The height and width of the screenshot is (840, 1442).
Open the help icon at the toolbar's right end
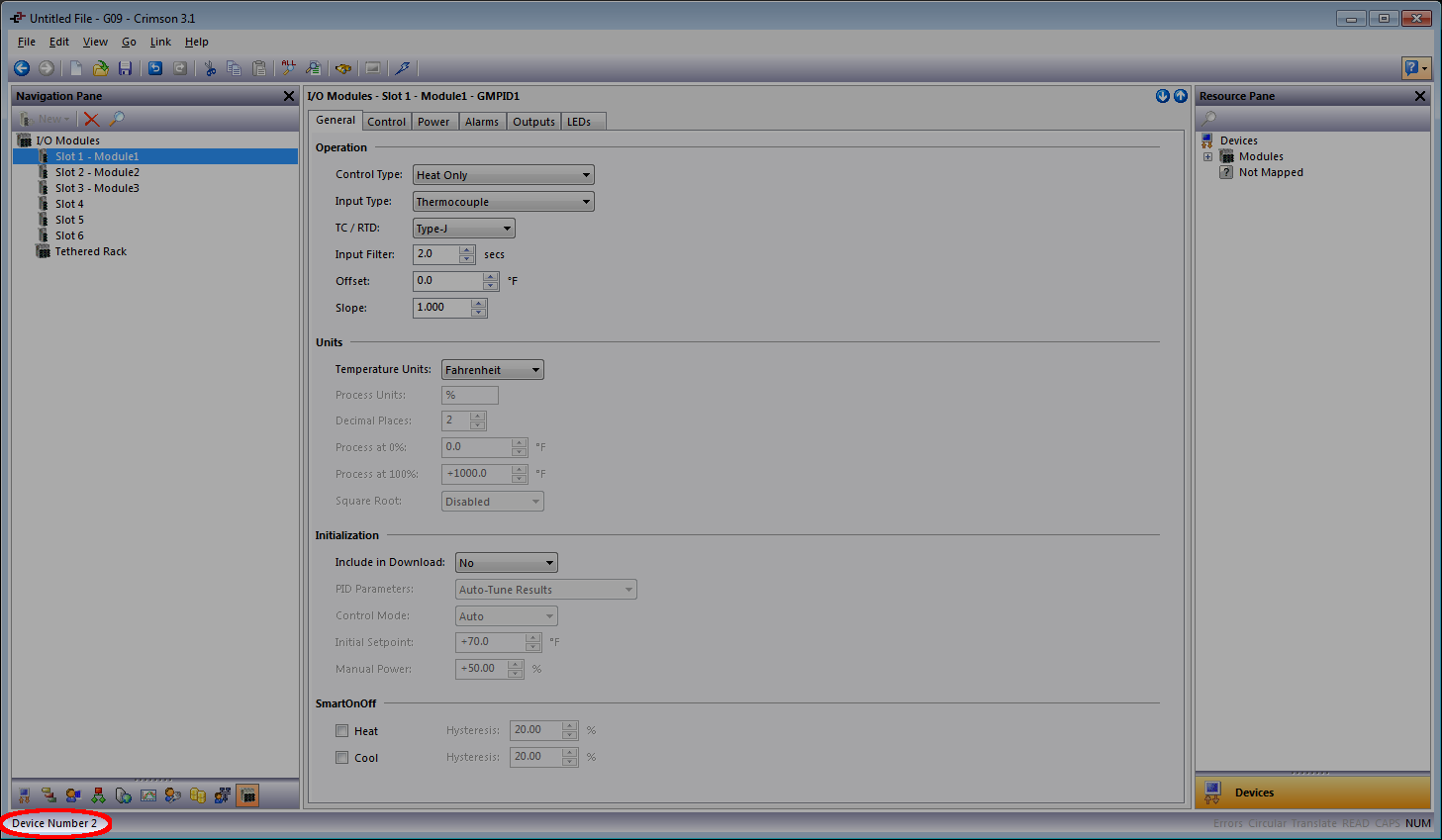[x=1416, y=68]
